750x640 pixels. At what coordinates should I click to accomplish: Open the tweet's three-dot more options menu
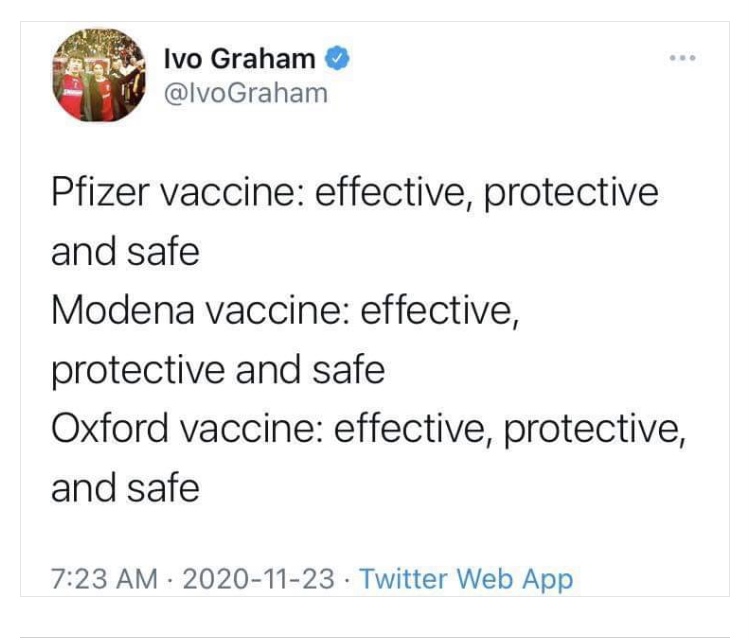[683, 58]
